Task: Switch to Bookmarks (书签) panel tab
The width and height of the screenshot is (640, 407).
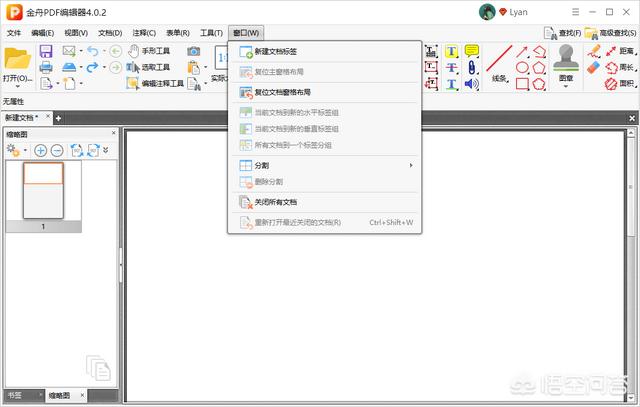Action: (x=15, y=396)
